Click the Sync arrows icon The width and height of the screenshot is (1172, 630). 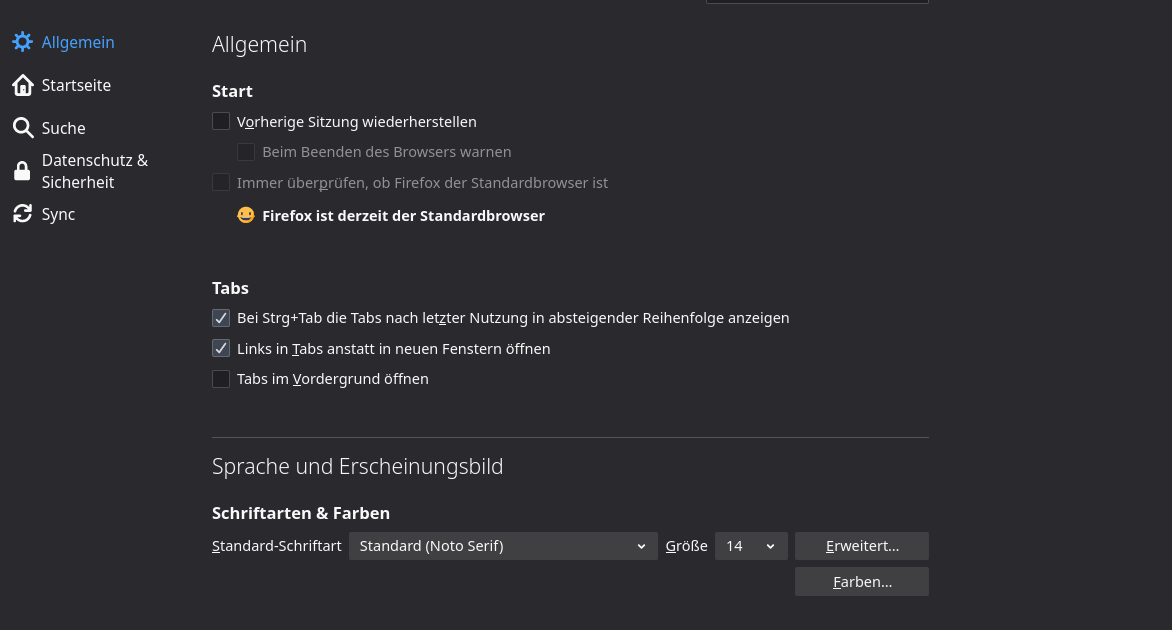(x=22, y=214)
